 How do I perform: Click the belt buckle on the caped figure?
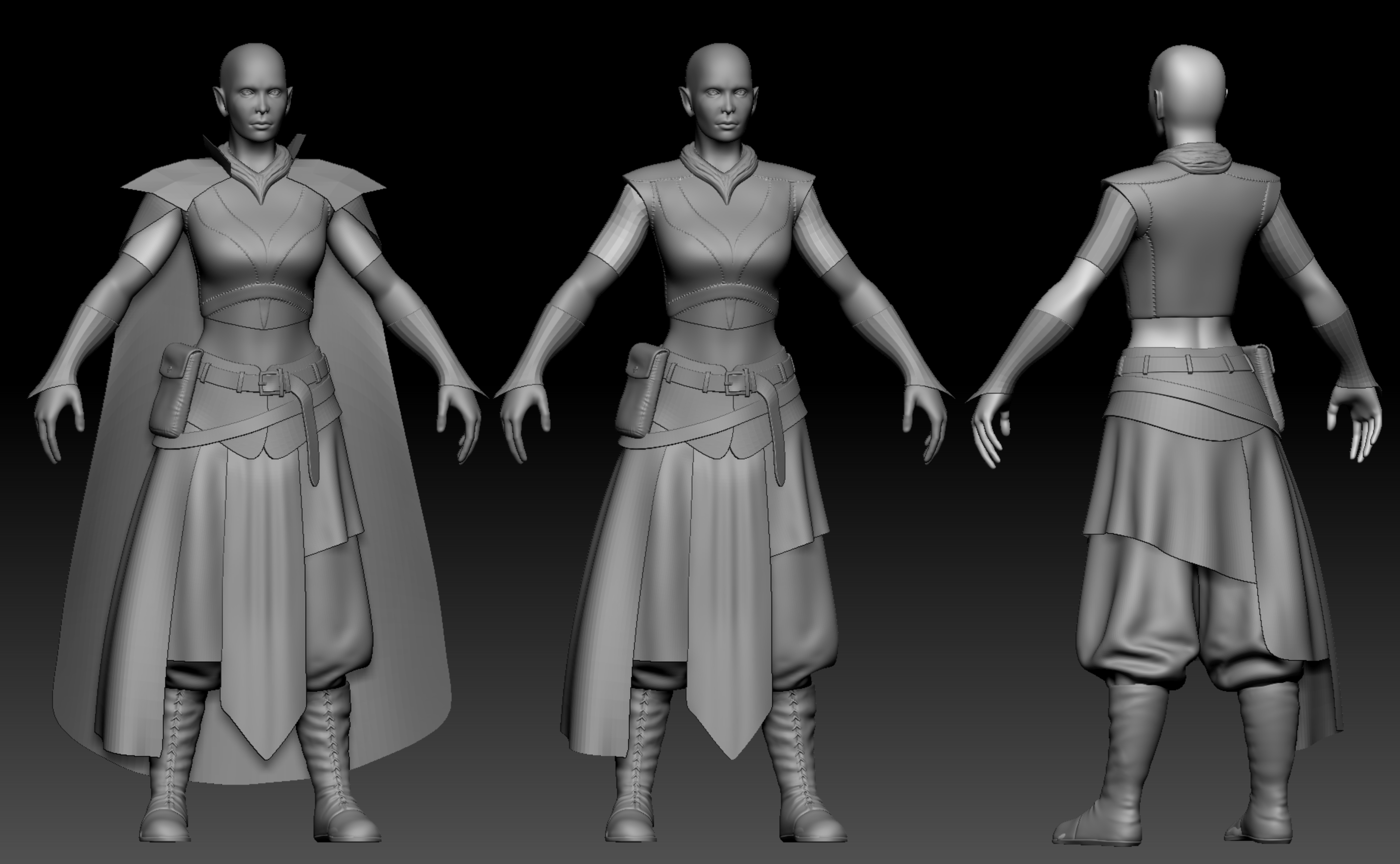tap(269, 383)
